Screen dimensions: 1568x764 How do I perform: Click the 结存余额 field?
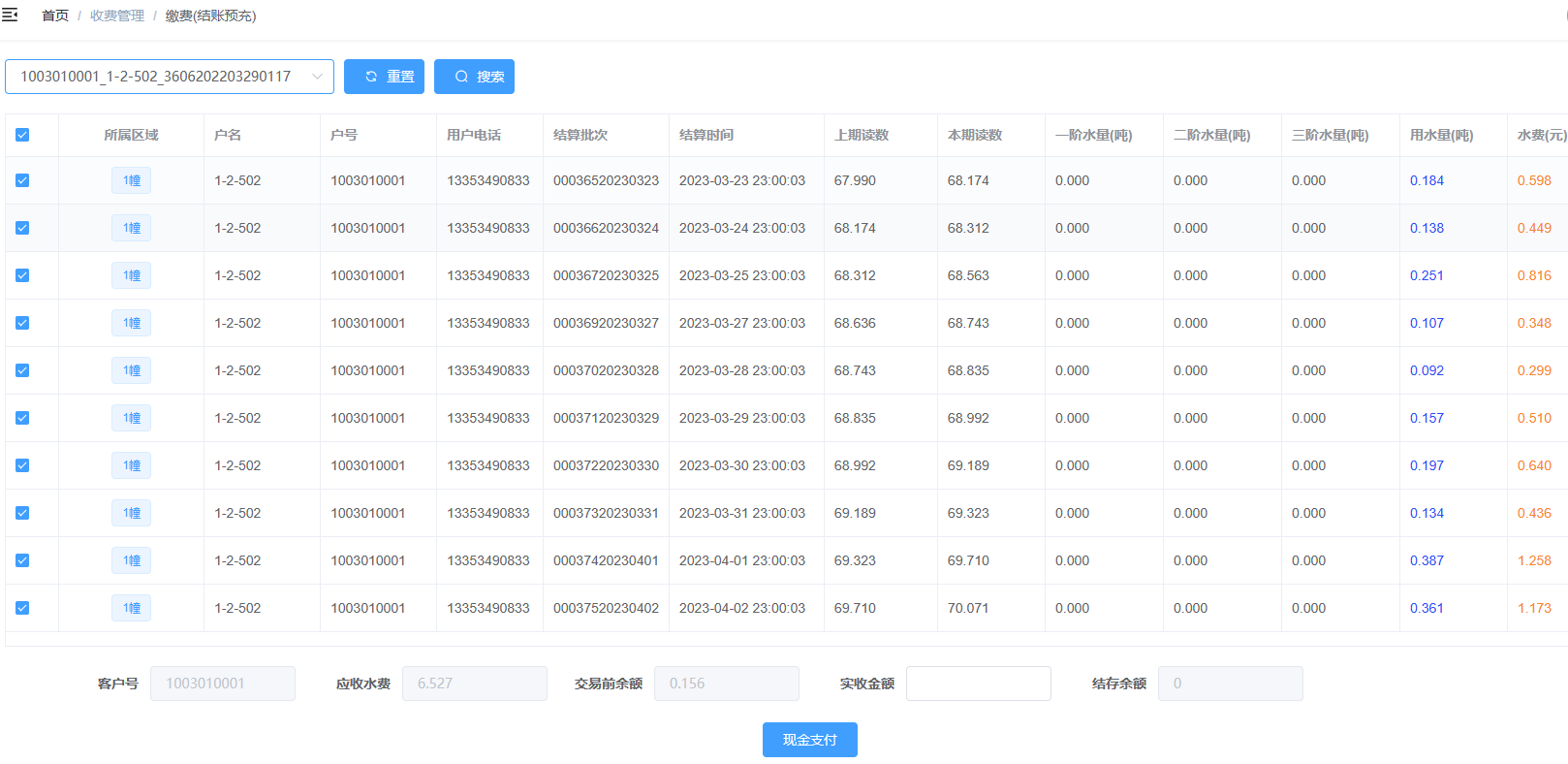pos(1231,684)
